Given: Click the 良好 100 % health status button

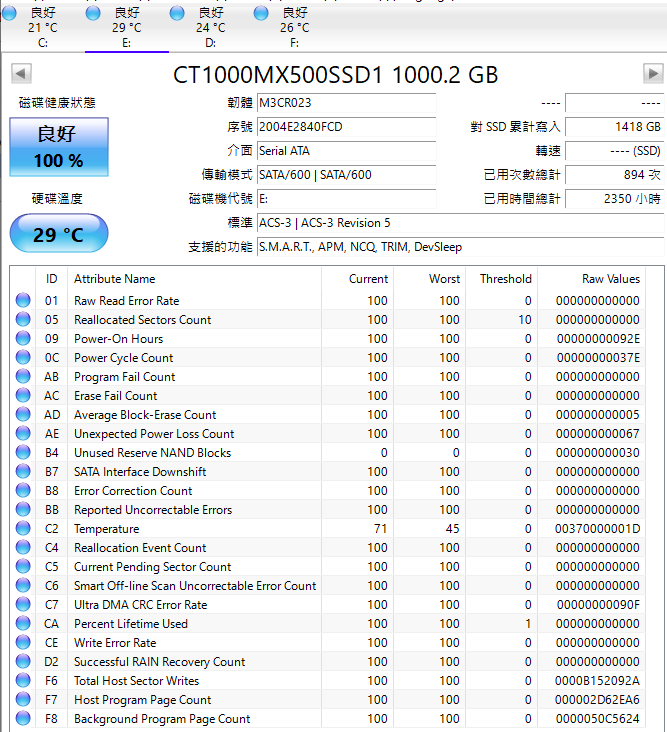Looking at the screenshot, I should click(59, 147).
